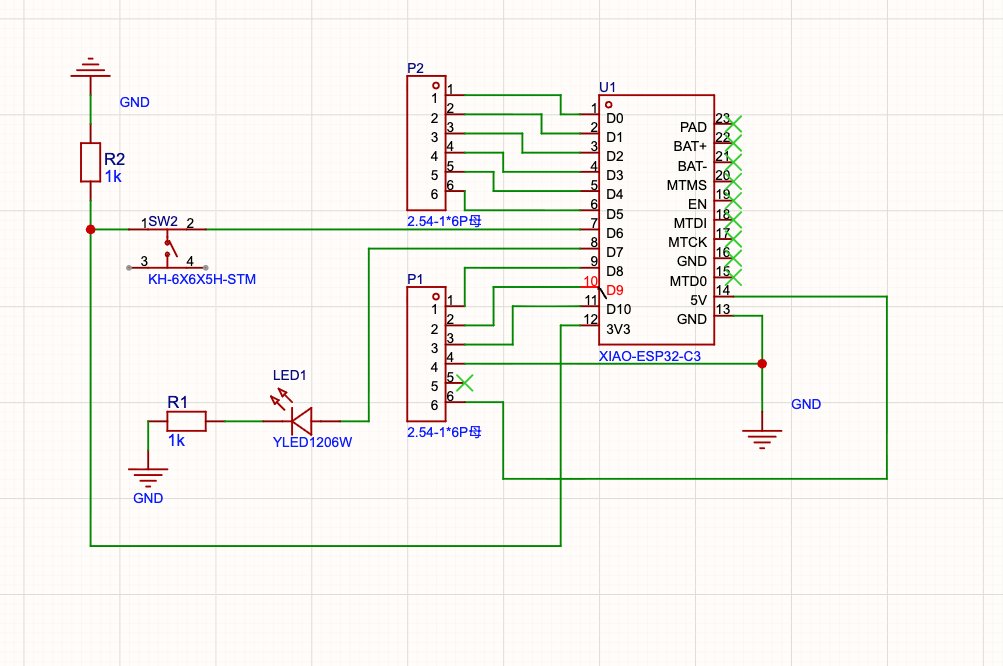Select the 2.54-1*6P value text under P1
This screenshot has height=666, width=1003.
444,432
